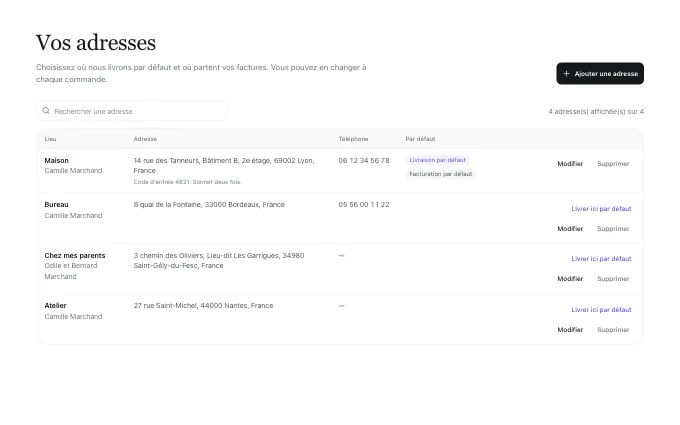The height and width of the screenshot is (425, 680).
Task: Click the name Odile et Bernard Marchand
Action: pos(71,271)
